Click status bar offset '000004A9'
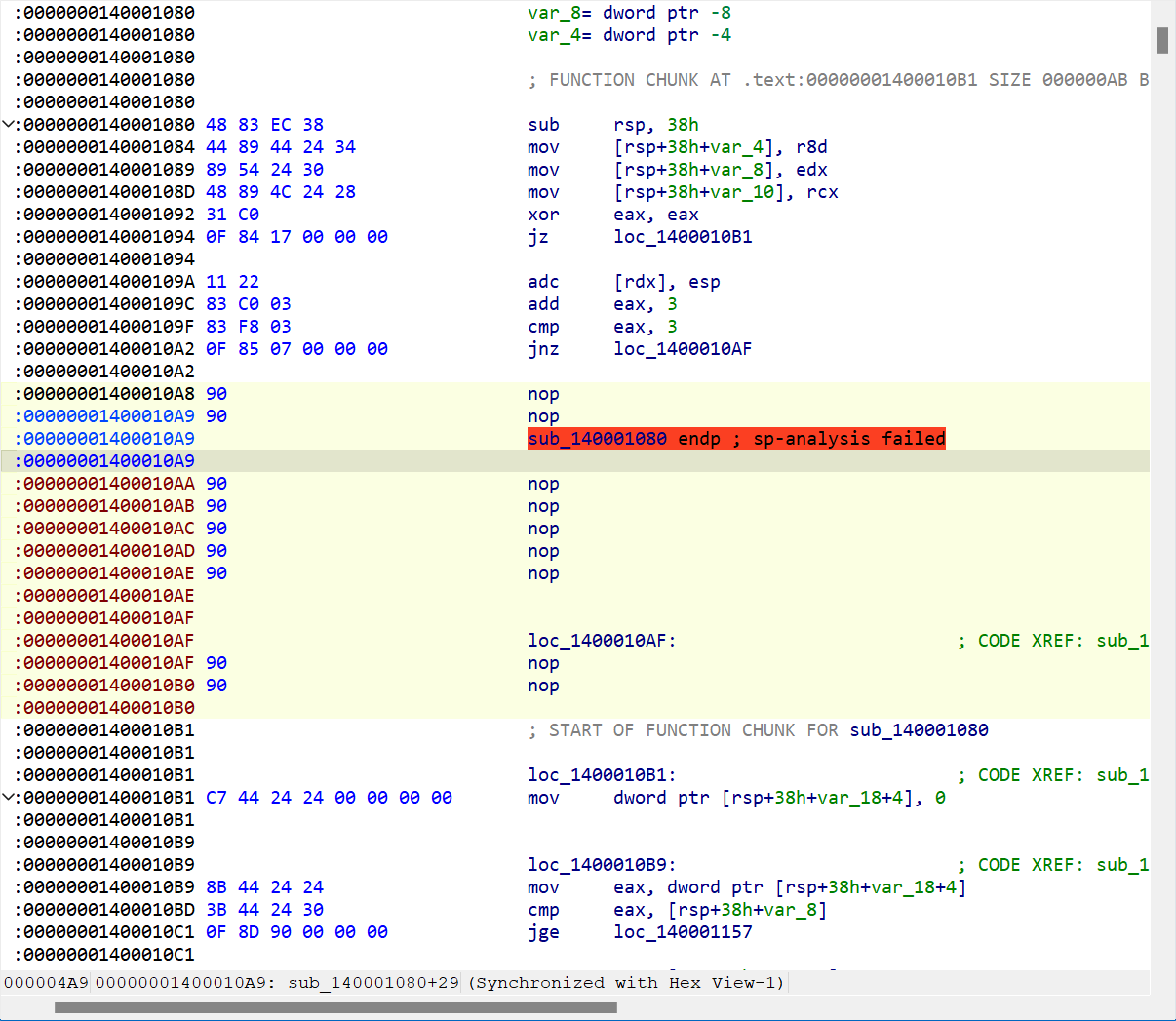The image size is (1176, 1021). tap(46, 982)
